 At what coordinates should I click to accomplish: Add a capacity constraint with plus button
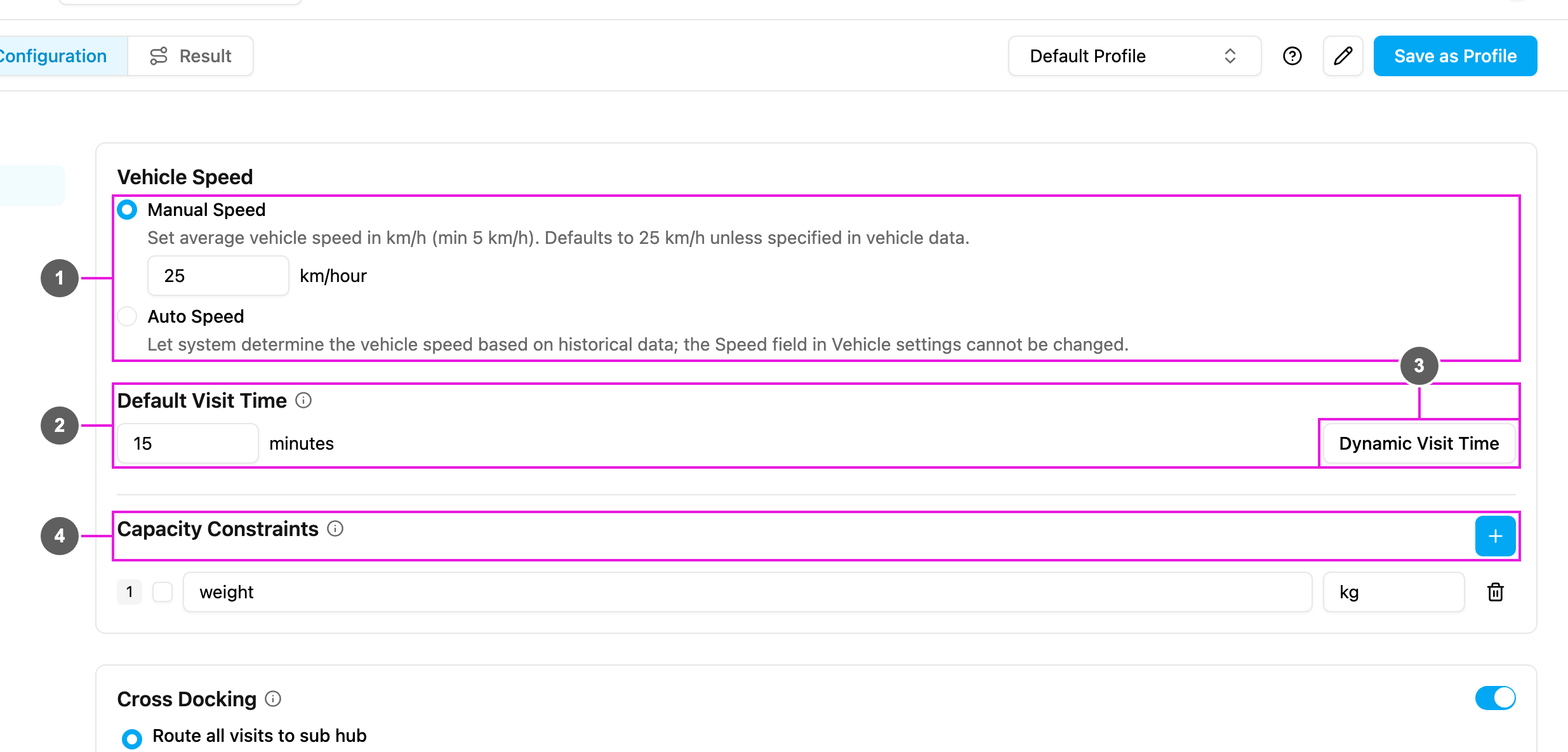[1495, 536]
